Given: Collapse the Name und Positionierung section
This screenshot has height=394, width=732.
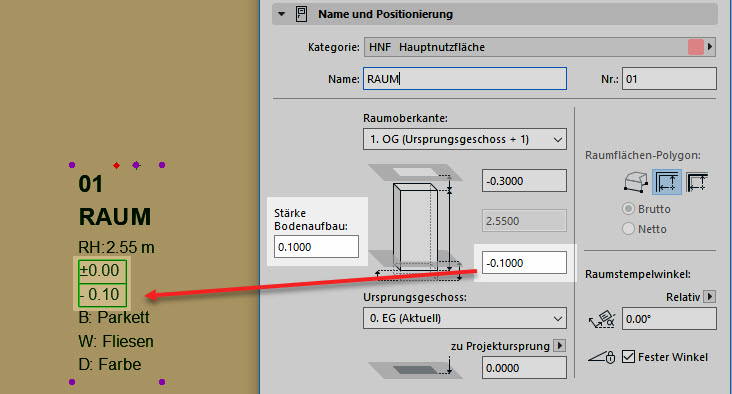Looking at the screenshot, I should [282, 14].
